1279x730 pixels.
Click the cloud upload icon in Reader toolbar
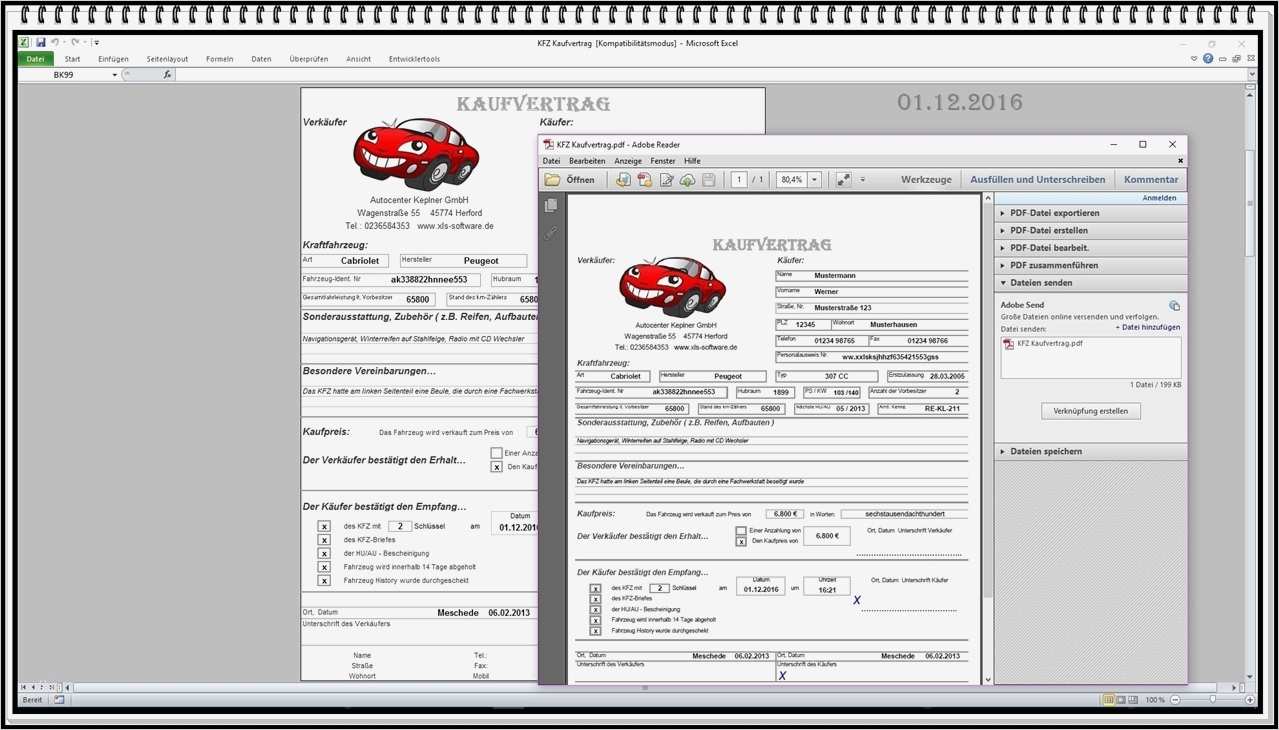click(x=687, y=180)
